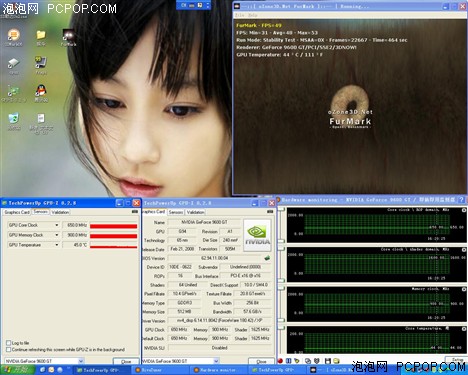
Task: Open GPU selector dropdown in GPU-Z Graphics Card window
Action: click(x=216, y=361)
